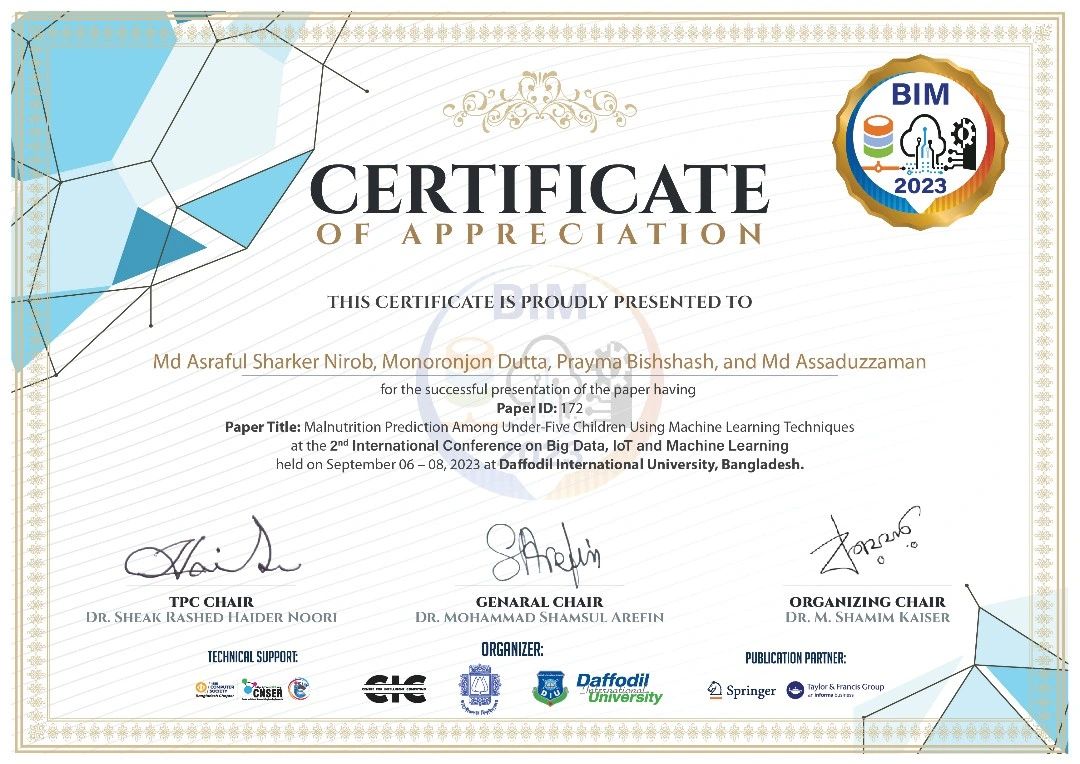Click the IEEE Computer Society logo
This screenshot has width=1080, height=764.
(215, 689)
